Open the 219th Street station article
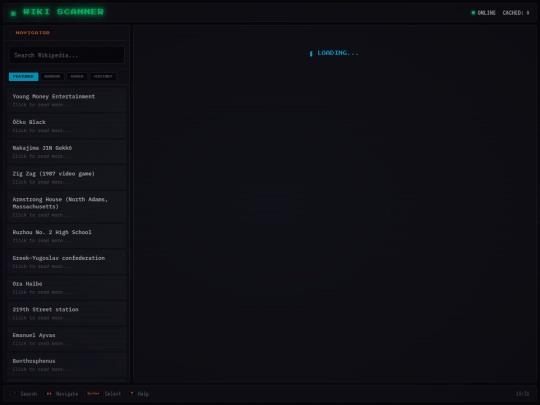The image size is (540, 405). [x=67, y=313]
